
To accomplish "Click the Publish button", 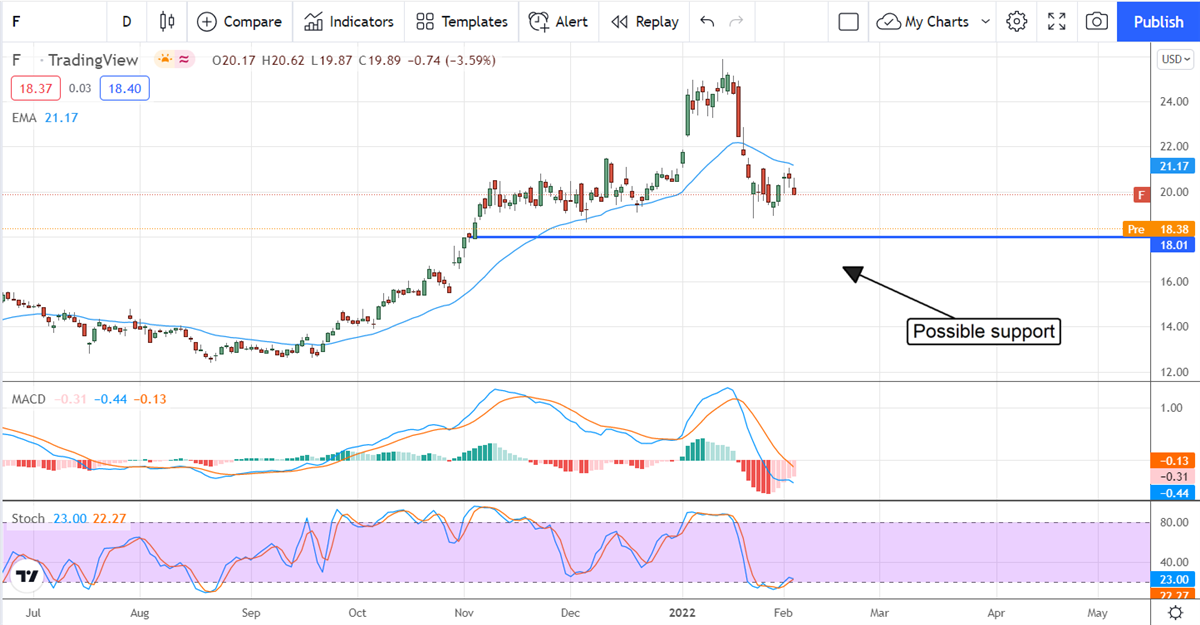I will tap(1158, 21).
